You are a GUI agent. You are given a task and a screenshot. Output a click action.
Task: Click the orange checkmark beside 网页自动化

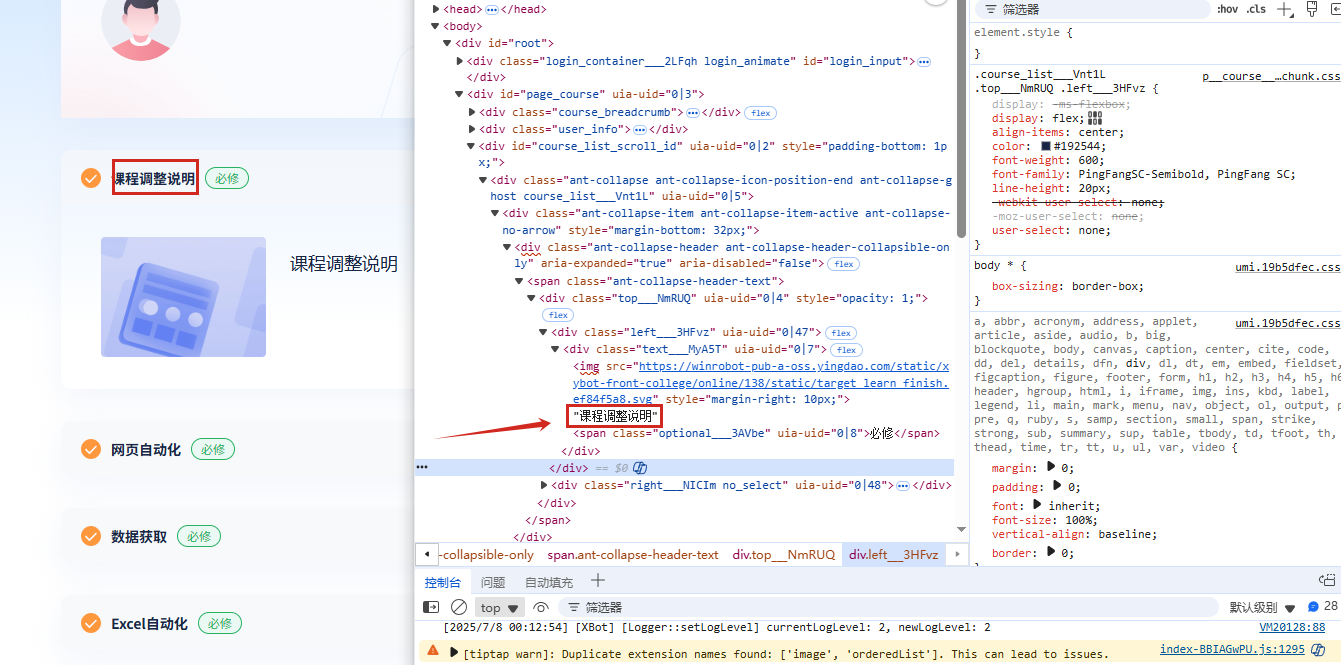(x=91, y=450)
